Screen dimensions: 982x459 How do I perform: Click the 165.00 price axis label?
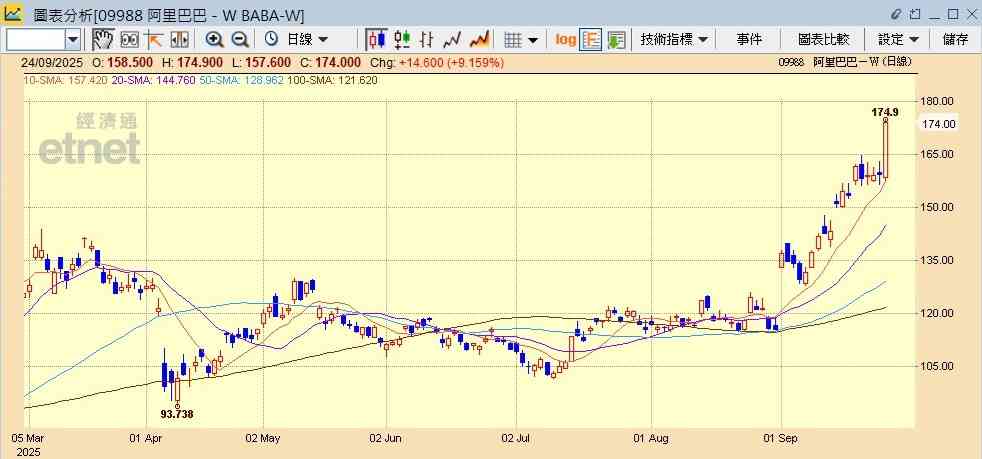click(938, 154)
